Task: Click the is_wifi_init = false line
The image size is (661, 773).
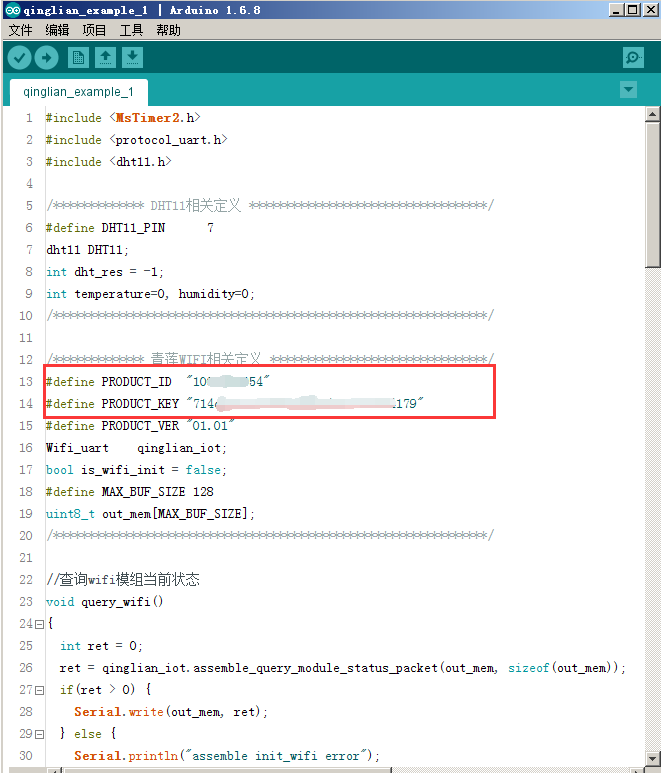Action: pos(136,470)
